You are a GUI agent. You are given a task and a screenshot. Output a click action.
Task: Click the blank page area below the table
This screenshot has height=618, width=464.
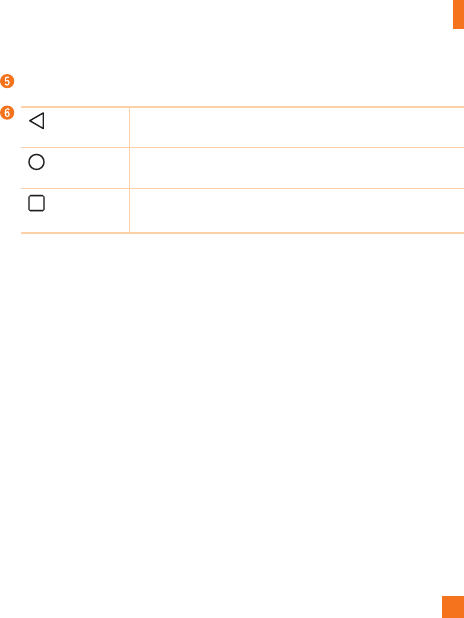pyautogui.click(x=232, y=414)
